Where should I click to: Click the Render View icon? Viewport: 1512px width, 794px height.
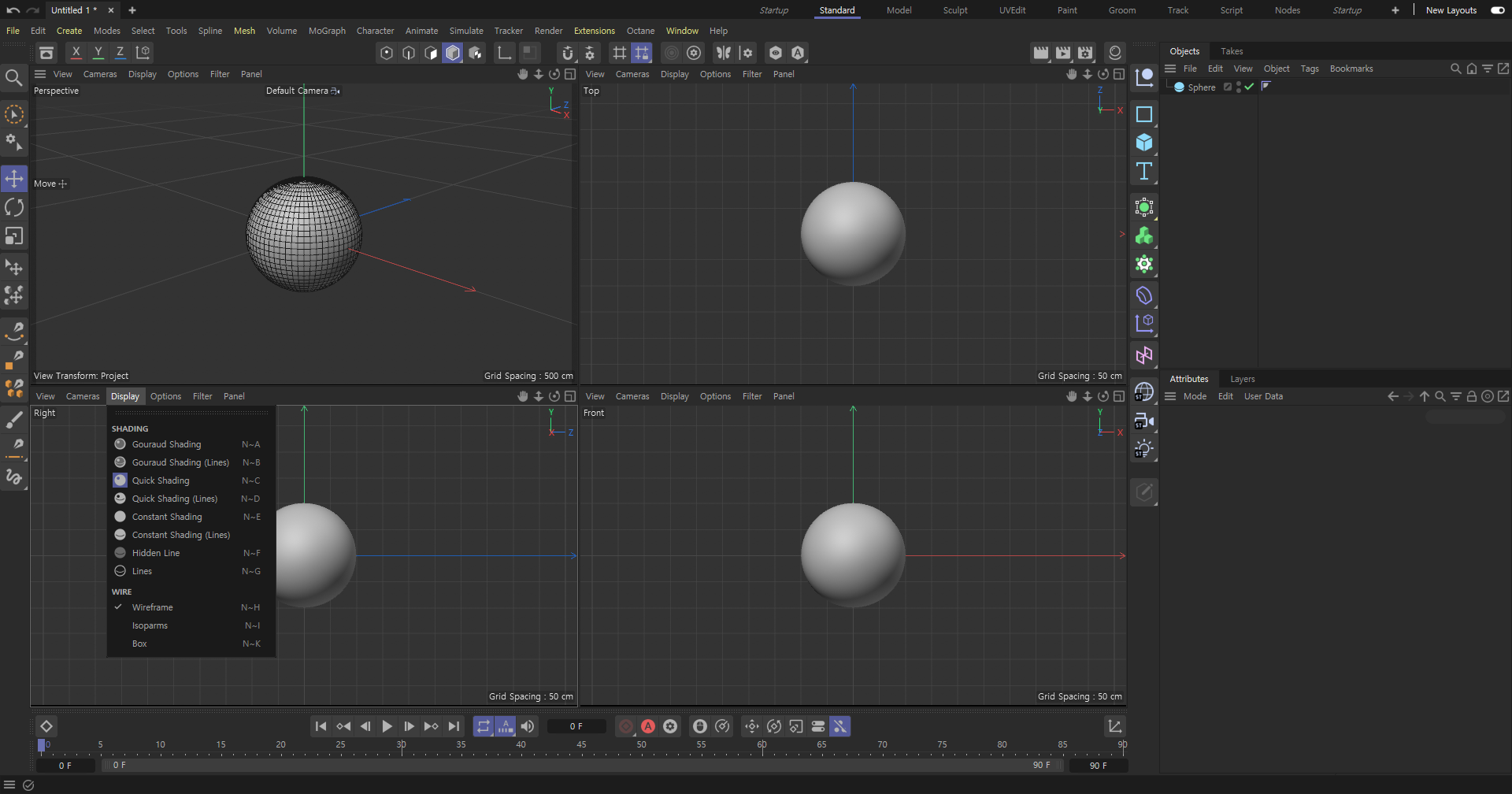[x=1041, y=53]
